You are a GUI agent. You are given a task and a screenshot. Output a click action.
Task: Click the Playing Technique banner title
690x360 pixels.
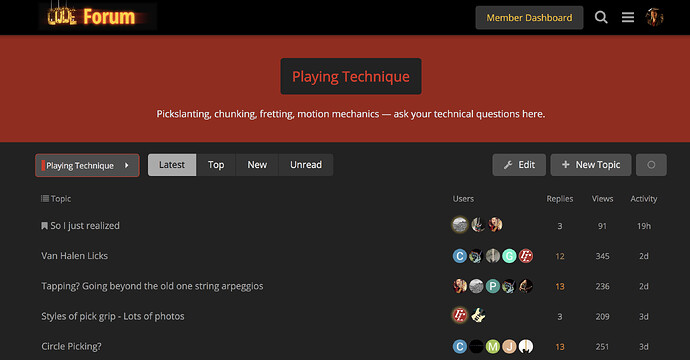351,76
